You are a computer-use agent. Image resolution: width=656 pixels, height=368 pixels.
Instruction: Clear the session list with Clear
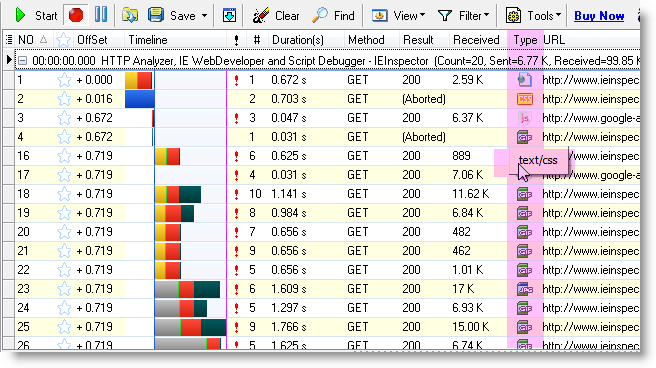(276, 15)
